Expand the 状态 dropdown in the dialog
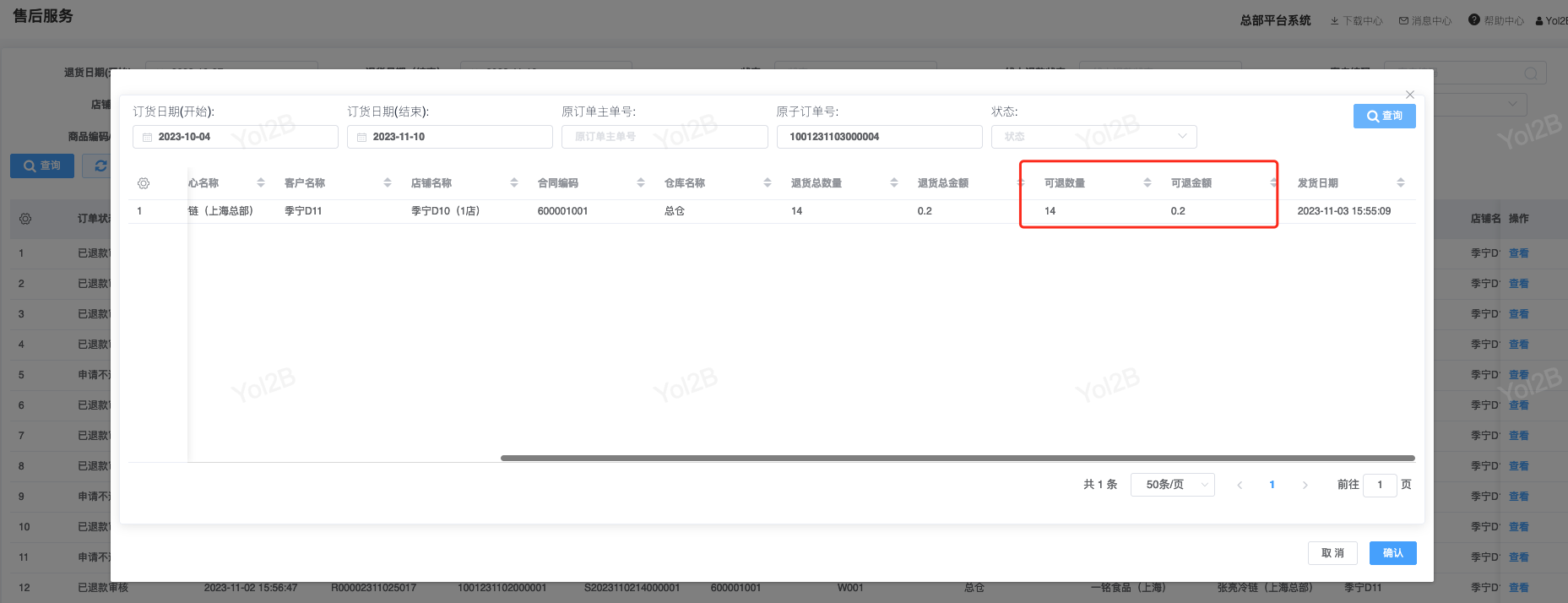Screen dimensions: 1568x603 pyautogui.click(x=1093, y=137)
